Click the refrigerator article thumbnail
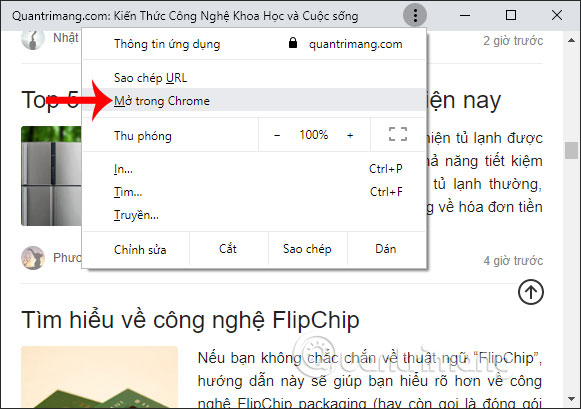Viewport: 581px width, 409px height. (51, 176)
